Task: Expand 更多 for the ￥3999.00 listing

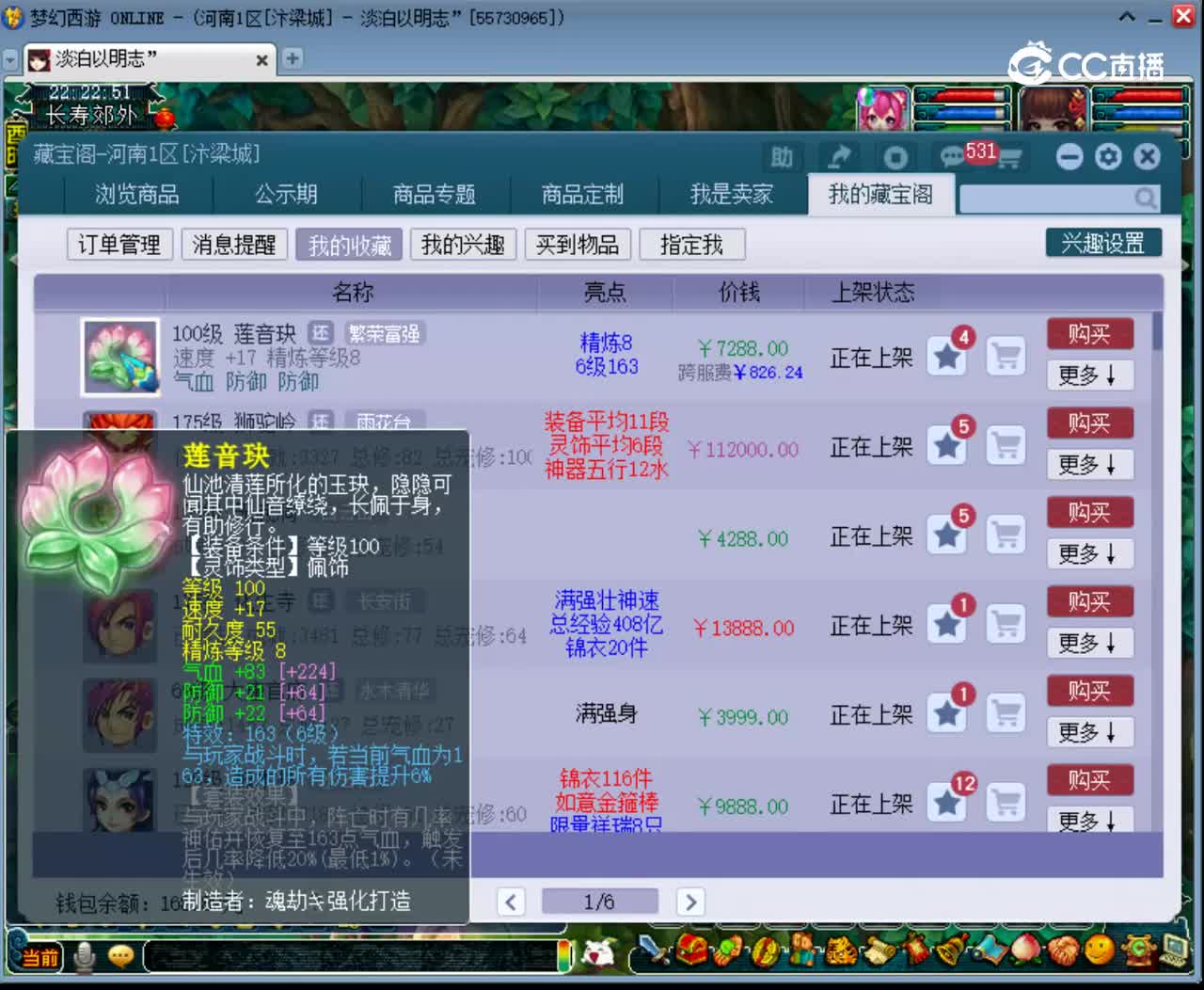Action: click(1089, 733)
